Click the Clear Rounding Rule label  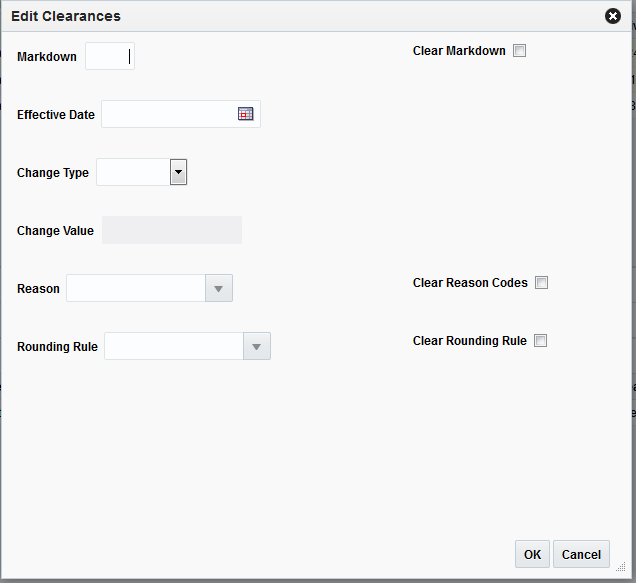469,341
